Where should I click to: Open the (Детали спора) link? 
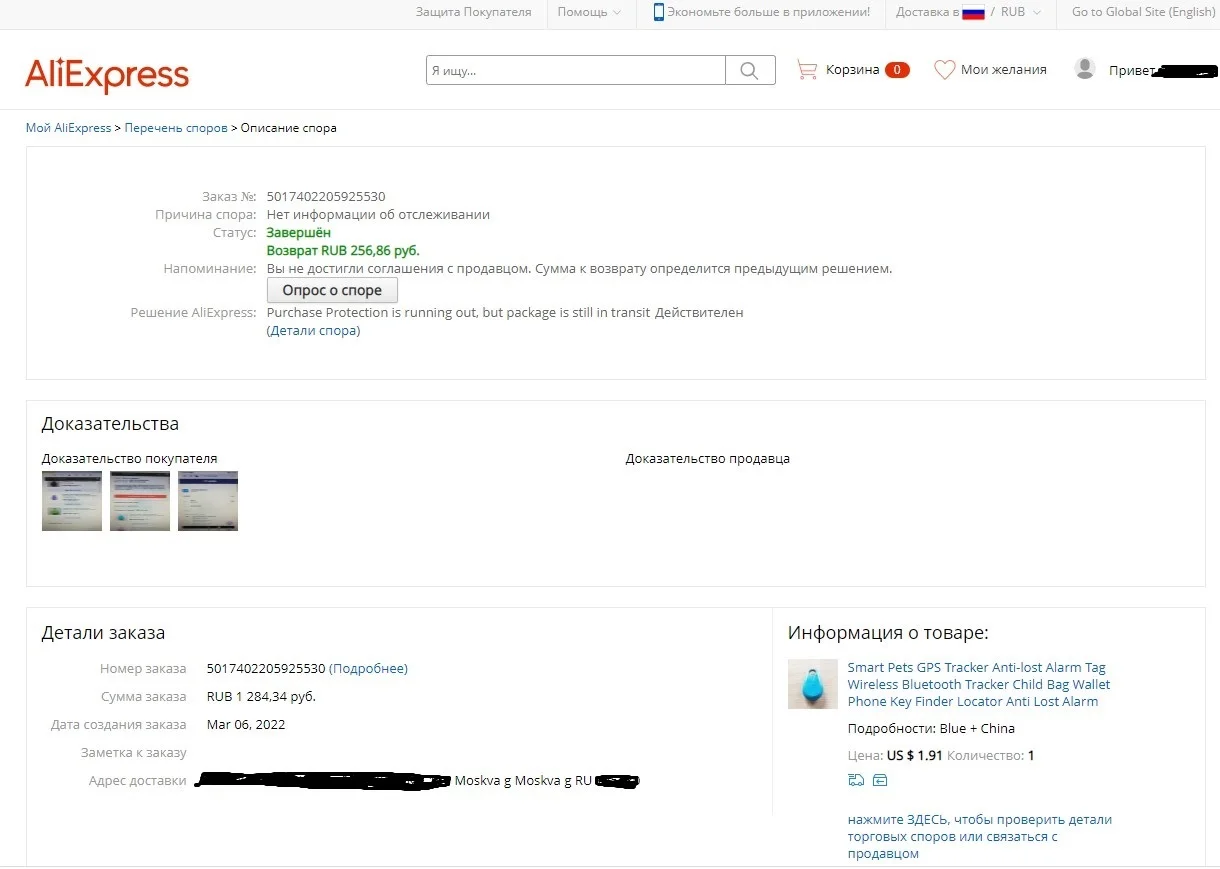point(313,331)
